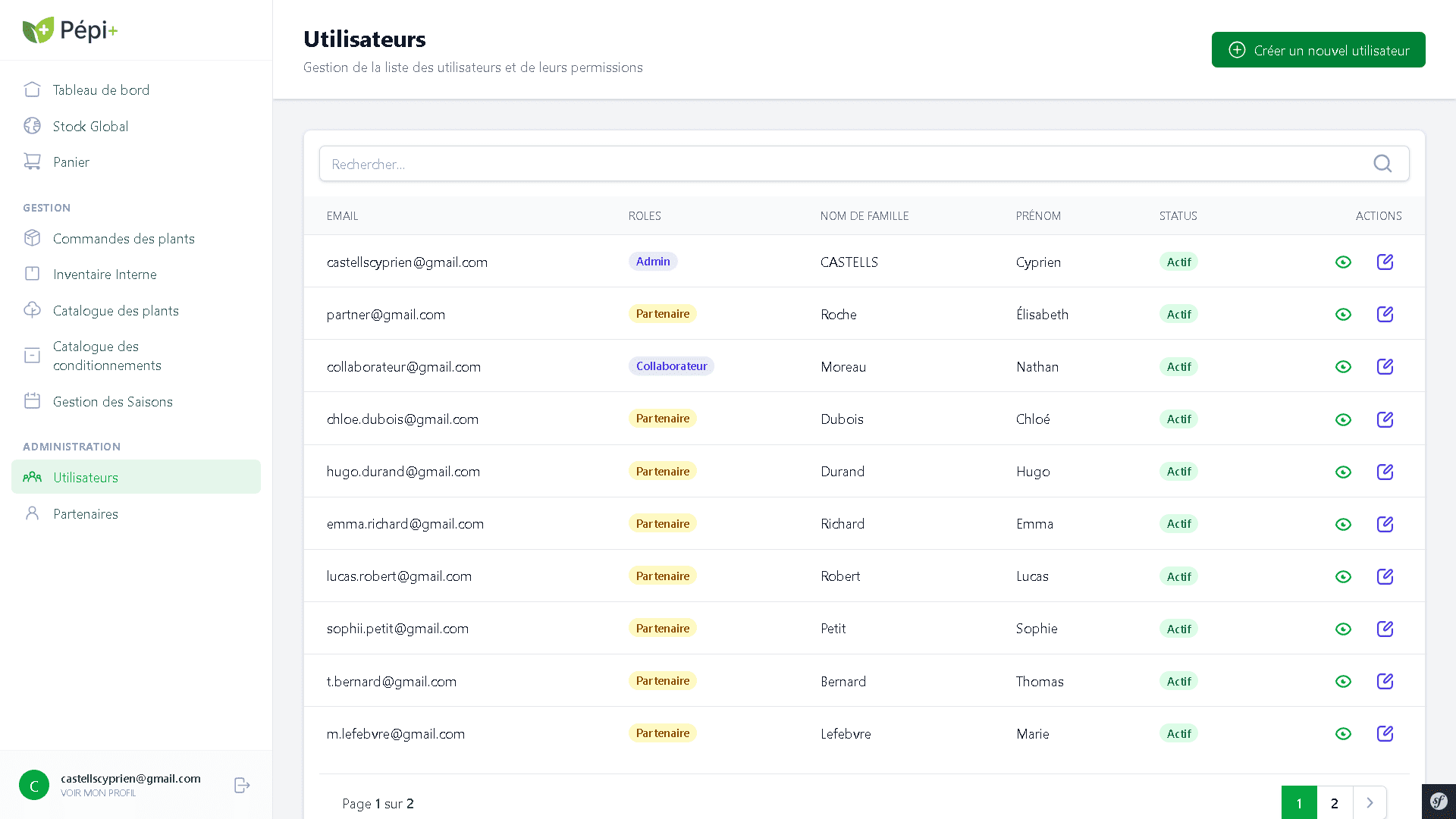
Task: Open details of m.lefebvre@gmail.com via eye icon
Action: (x=1344, y=733)
